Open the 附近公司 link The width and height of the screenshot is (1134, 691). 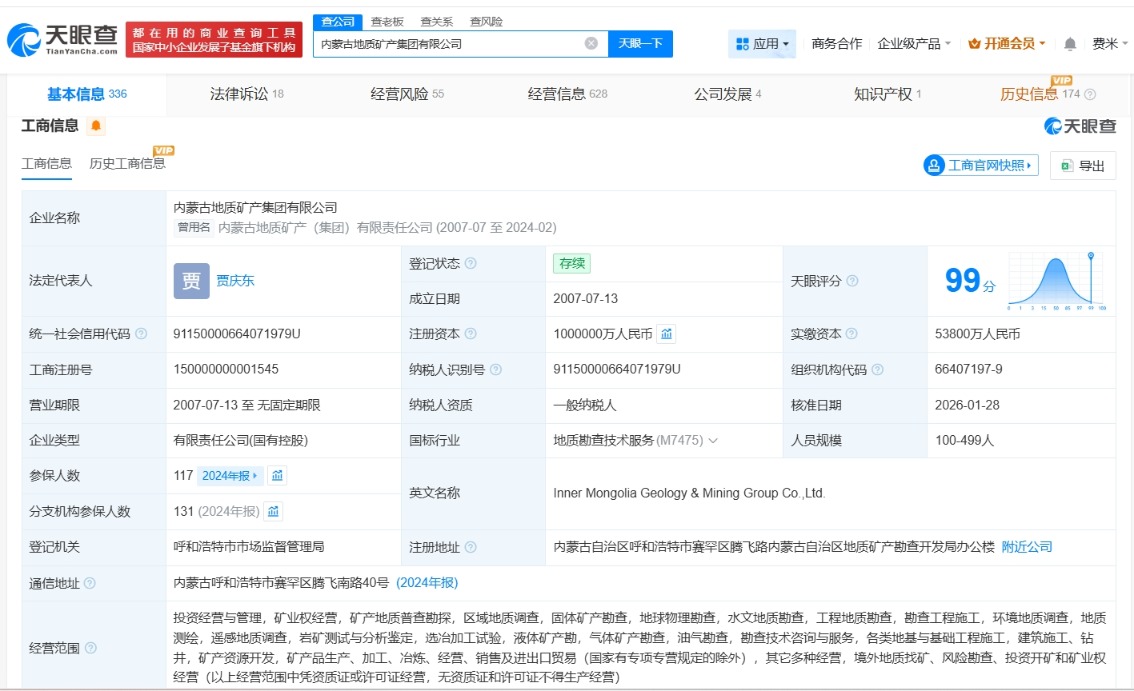tap(1027, 547)
